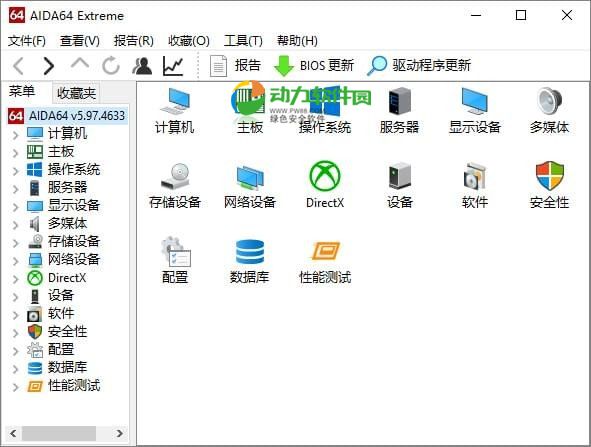Click the AIDA64 title bar app icon
The width and height of the screenshot is (591, 447).
click(x=17, y=15)
